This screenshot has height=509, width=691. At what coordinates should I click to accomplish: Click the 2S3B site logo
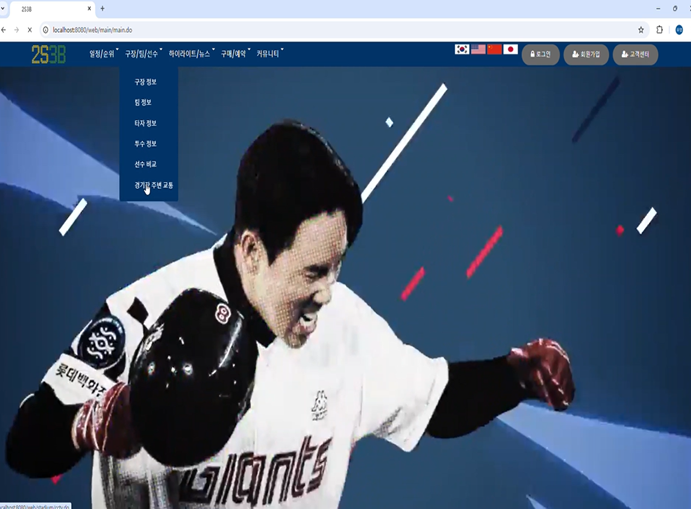[48, 55]
